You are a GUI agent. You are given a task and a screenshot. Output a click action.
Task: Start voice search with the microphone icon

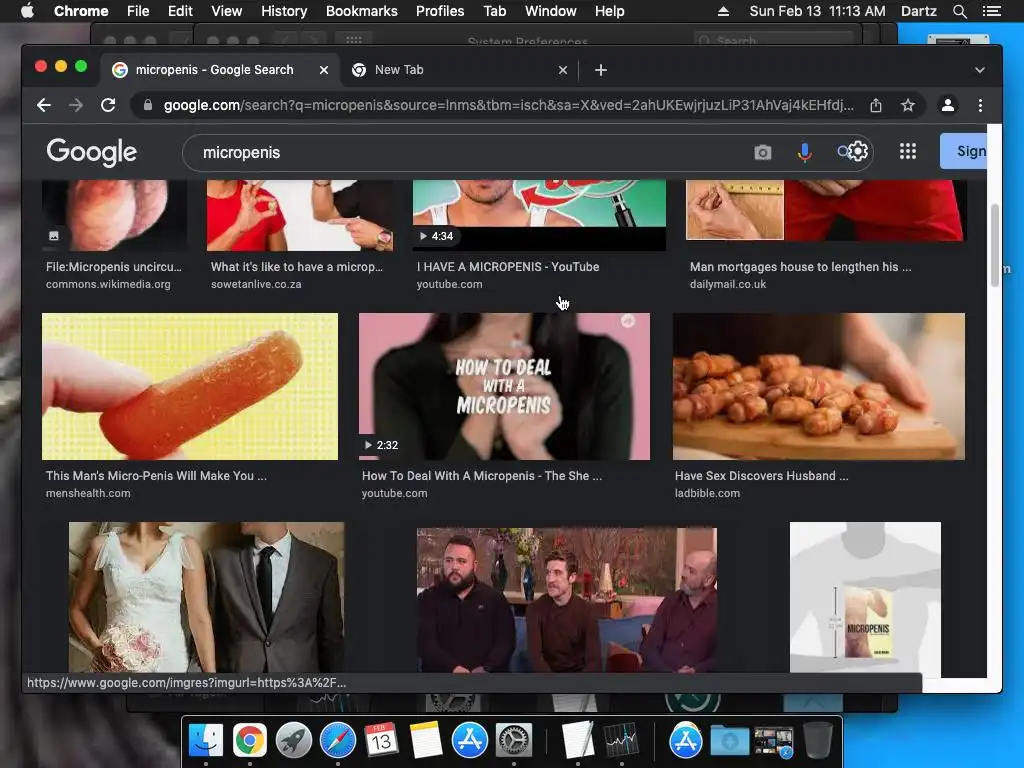[x=805, y=152]
